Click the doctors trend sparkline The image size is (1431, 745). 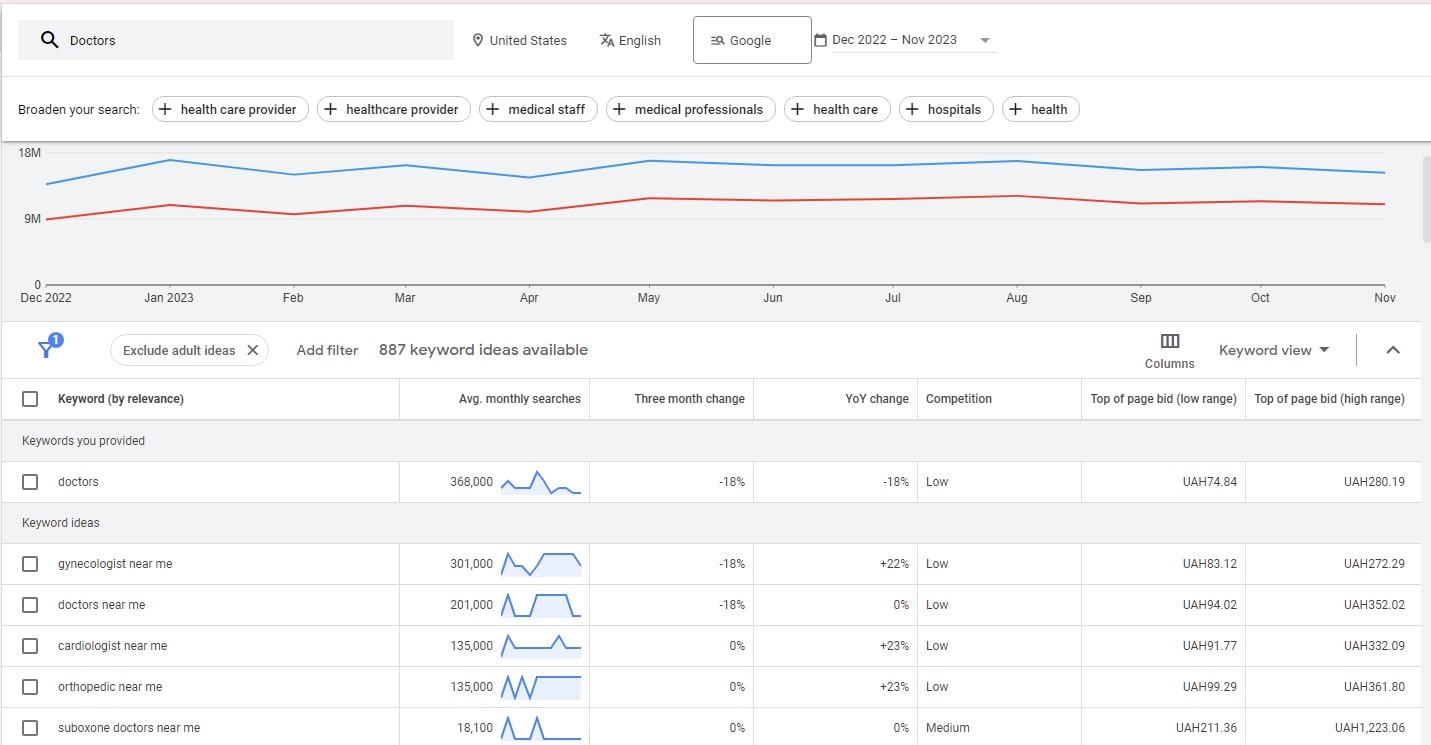[541, 482]
